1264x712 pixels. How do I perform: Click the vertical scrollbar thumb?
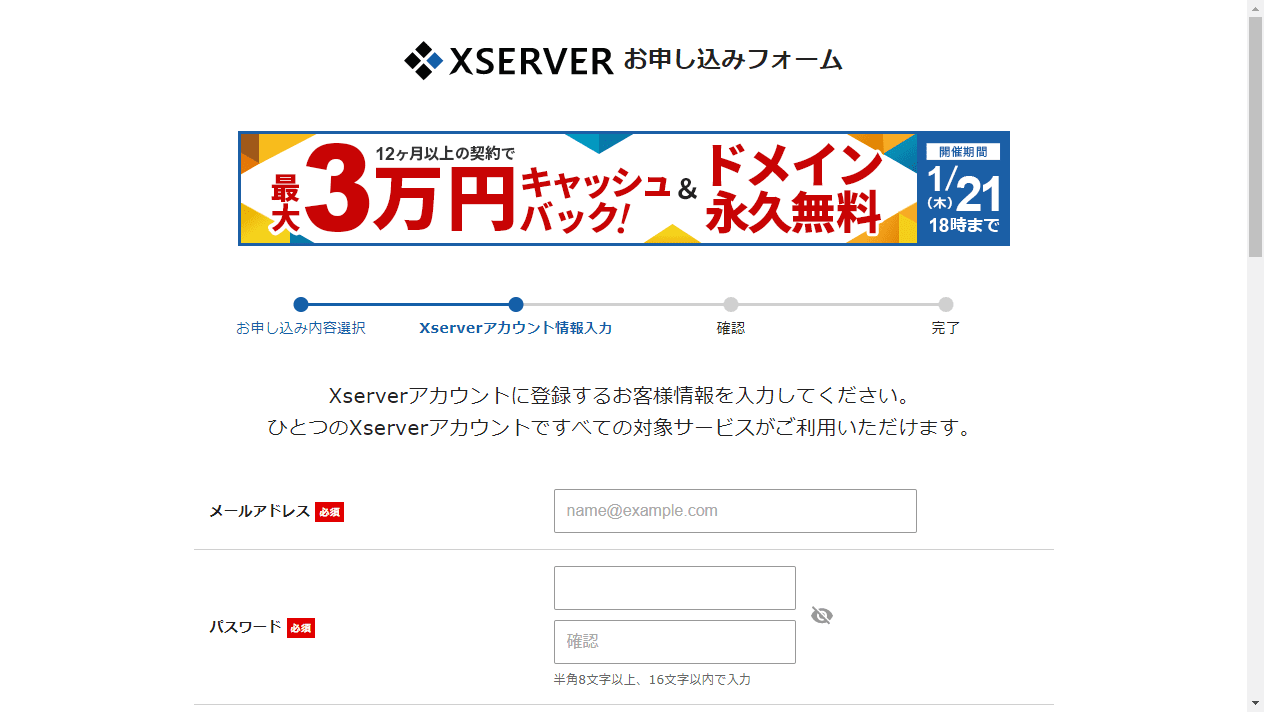pyautogui.click(x=1256, y=137)
